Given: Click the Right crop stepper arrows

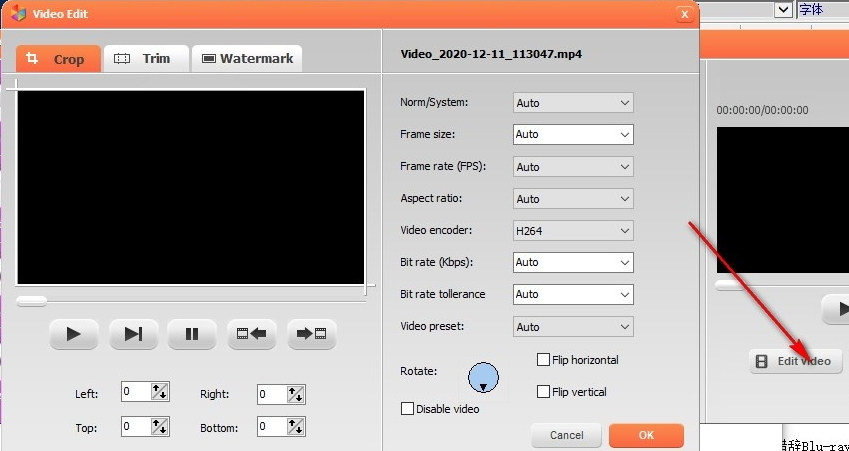Looking at the screenshot, I should (x=295, y=394).
